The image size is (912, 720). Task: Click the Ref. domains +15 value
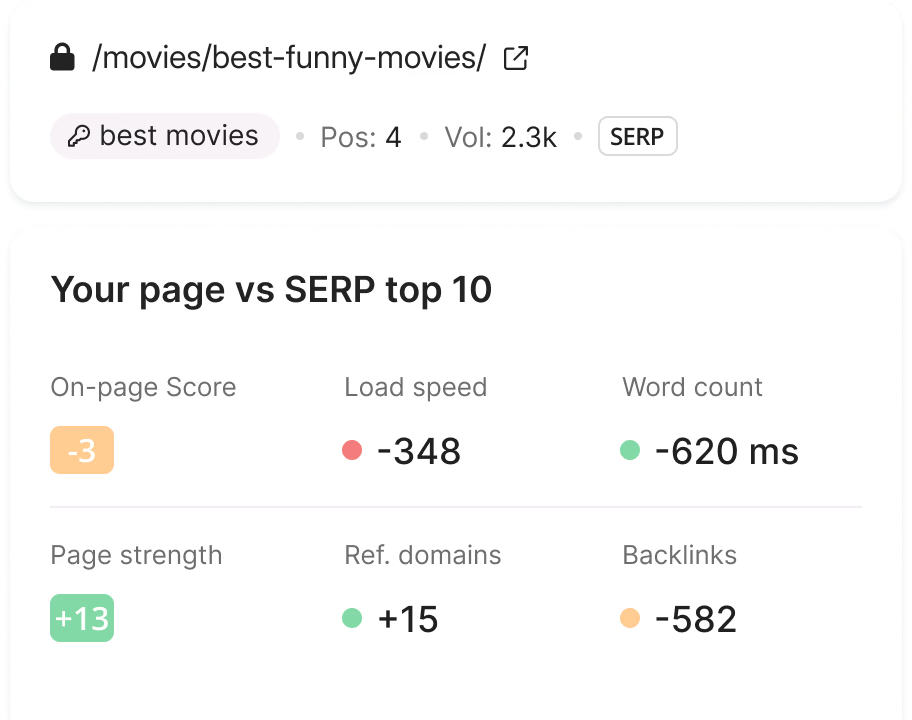click(406, 619)
